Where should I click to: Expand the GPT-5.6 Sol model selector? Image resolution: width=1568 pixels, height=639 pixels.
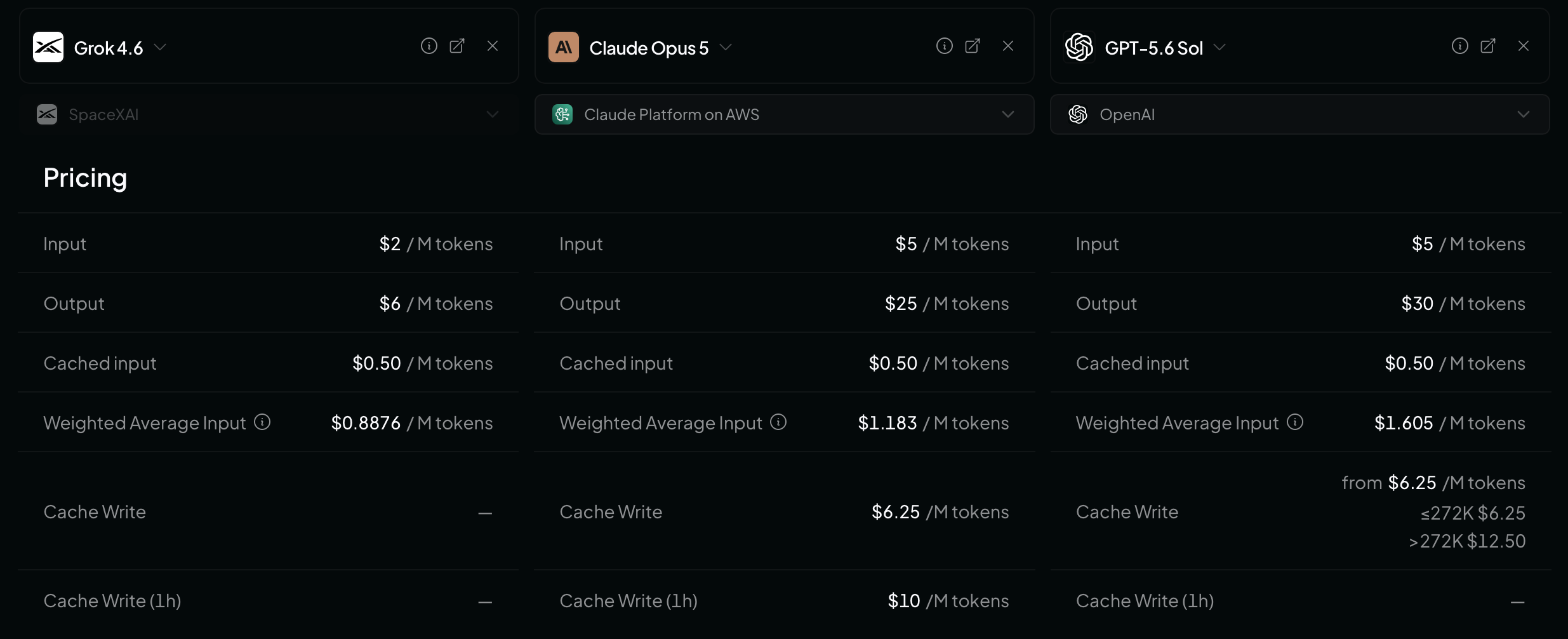tap(1219, 48)
